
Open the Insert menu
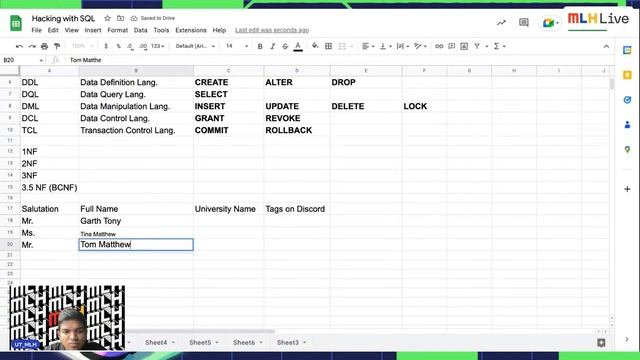tap(93, 30)
